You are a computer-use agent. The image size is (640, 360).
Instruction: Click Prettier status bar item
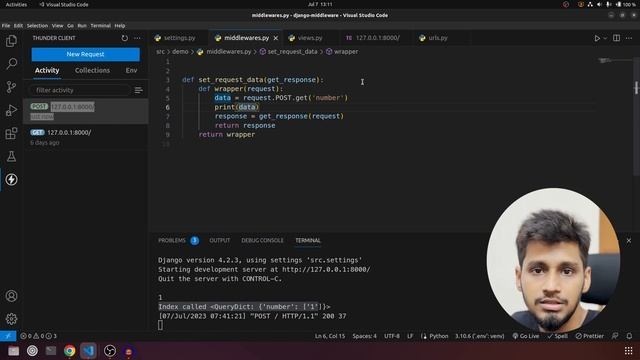pos(589,336)
